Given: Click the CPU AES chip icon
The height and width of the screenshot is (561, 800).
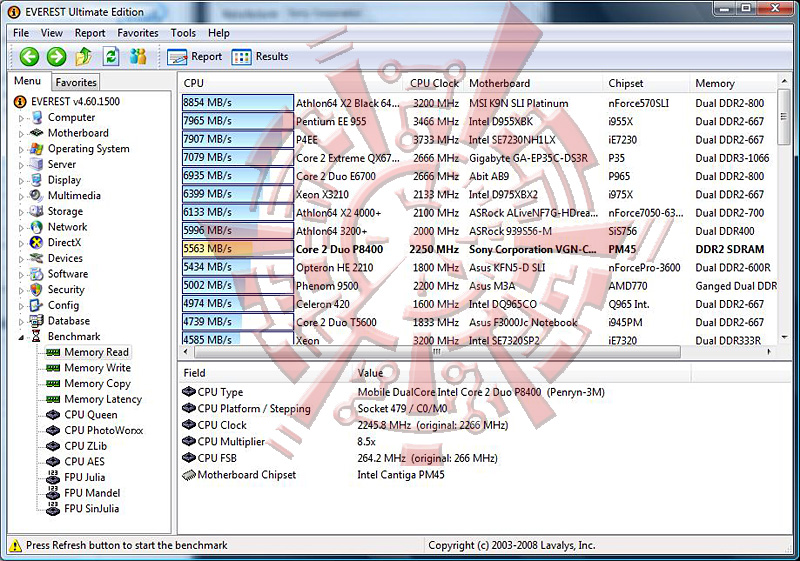Looking at the screenshot, I should pos(53,462).
